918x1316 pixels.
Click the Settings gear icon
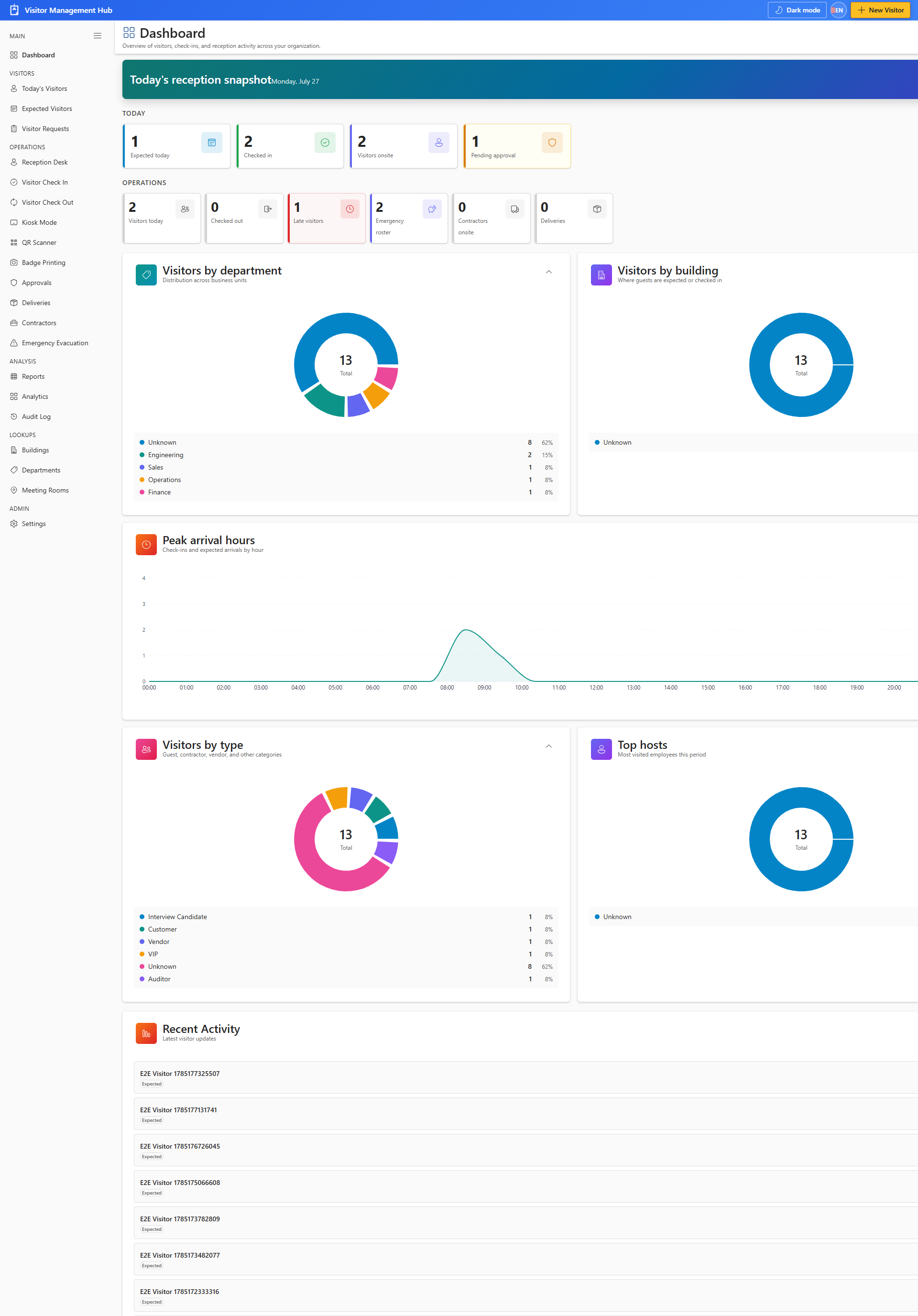14,524
